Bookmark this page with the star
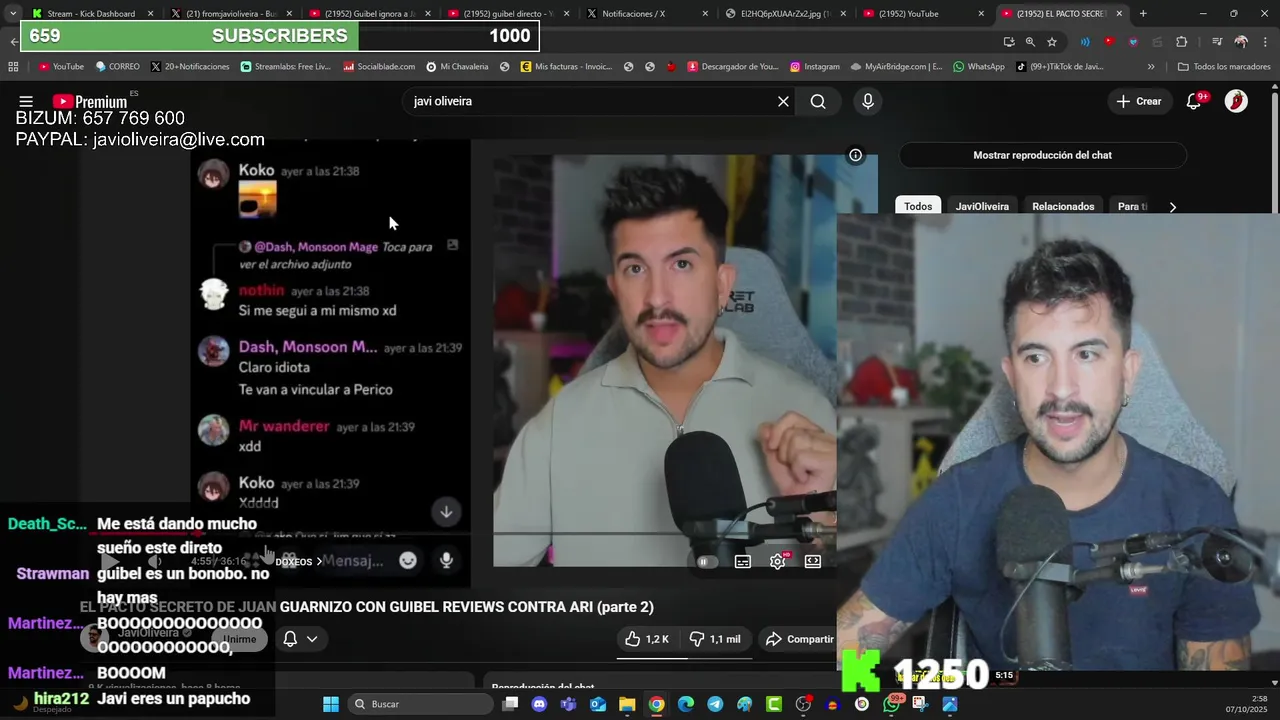The width and height of the screenshot is (1280, 720). click(1052, 42)
